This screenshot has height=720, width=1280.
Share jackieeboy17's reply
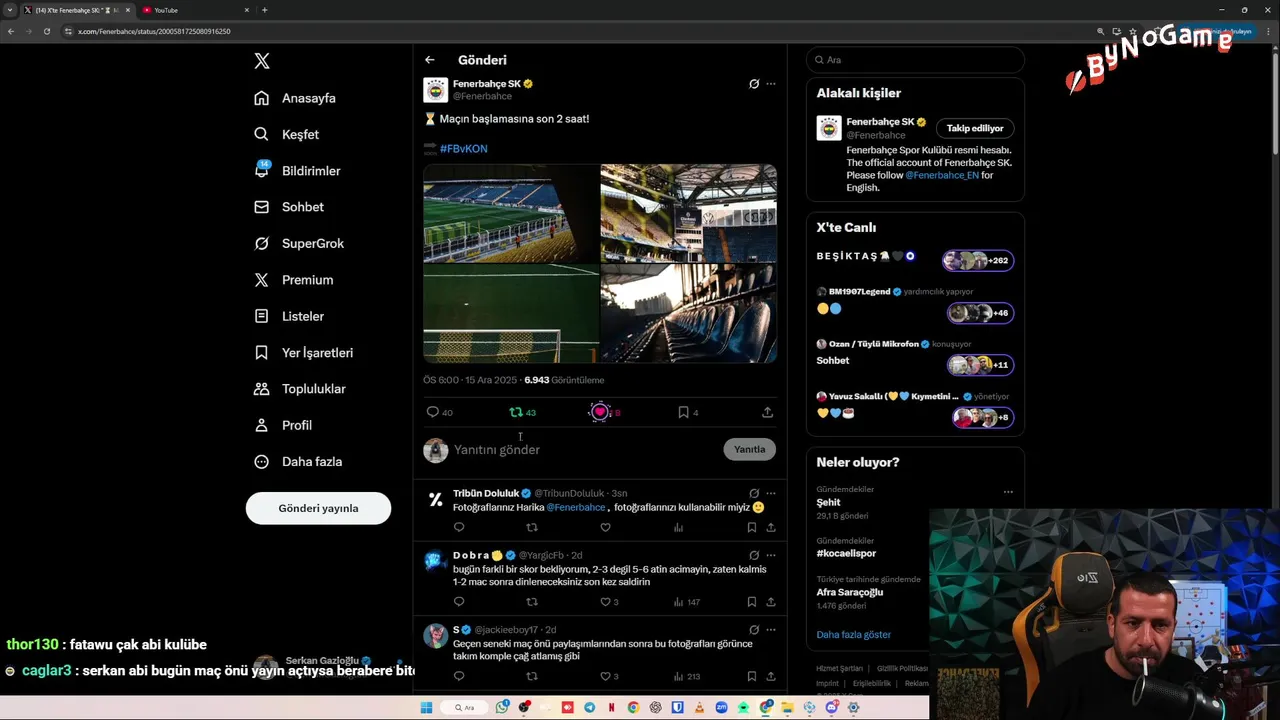pyautogui.click(x=771, y=676)
